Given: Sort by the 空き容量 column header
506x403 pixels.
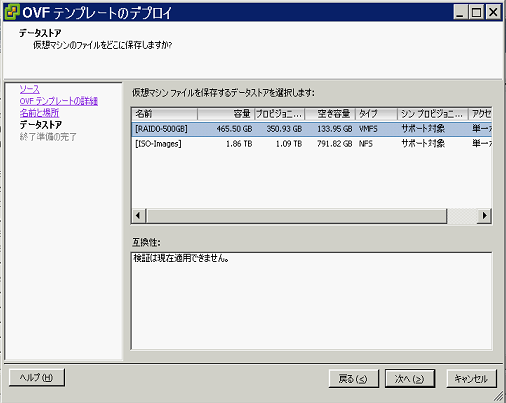Looking at the screenshot, I should (330, 114).
